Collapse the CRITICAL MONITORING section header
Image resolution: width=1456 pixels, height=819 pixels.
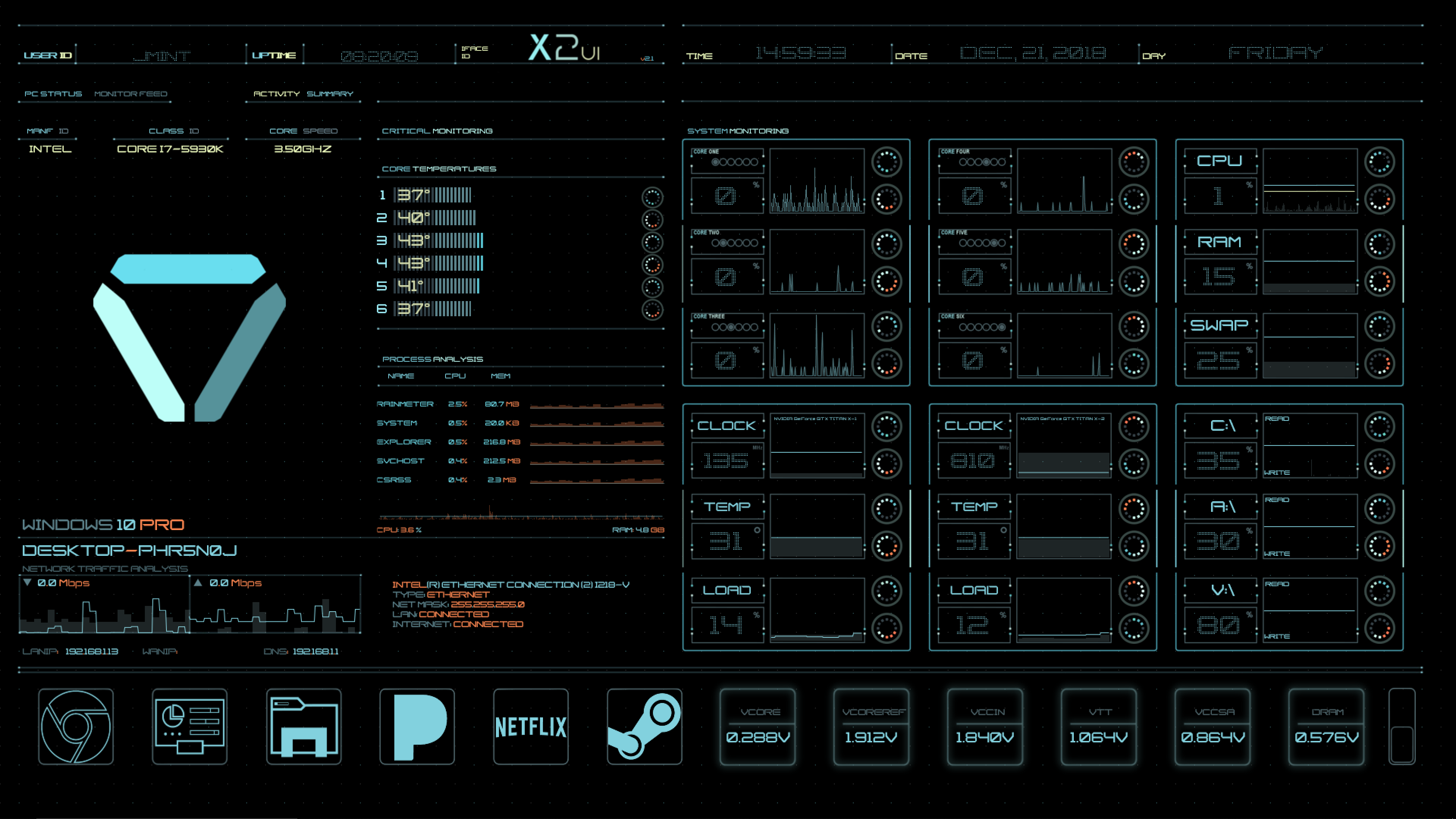(438, 130)
